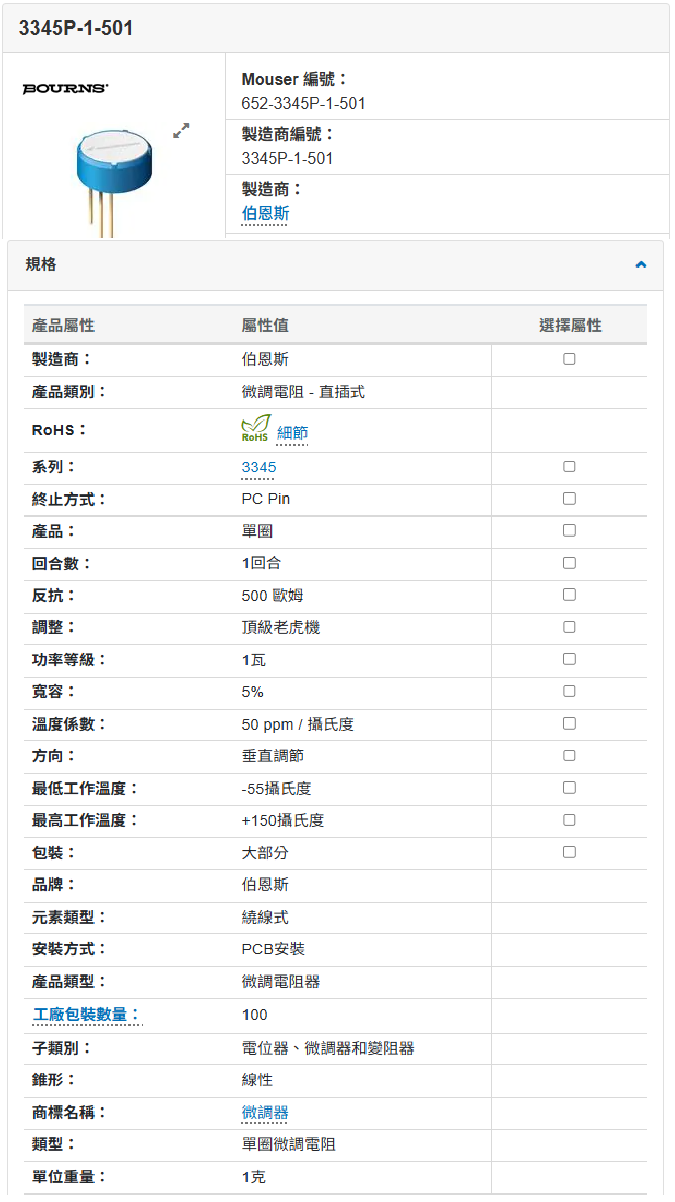Click the RoHS green leaf icon

click(x=255, y=429)
